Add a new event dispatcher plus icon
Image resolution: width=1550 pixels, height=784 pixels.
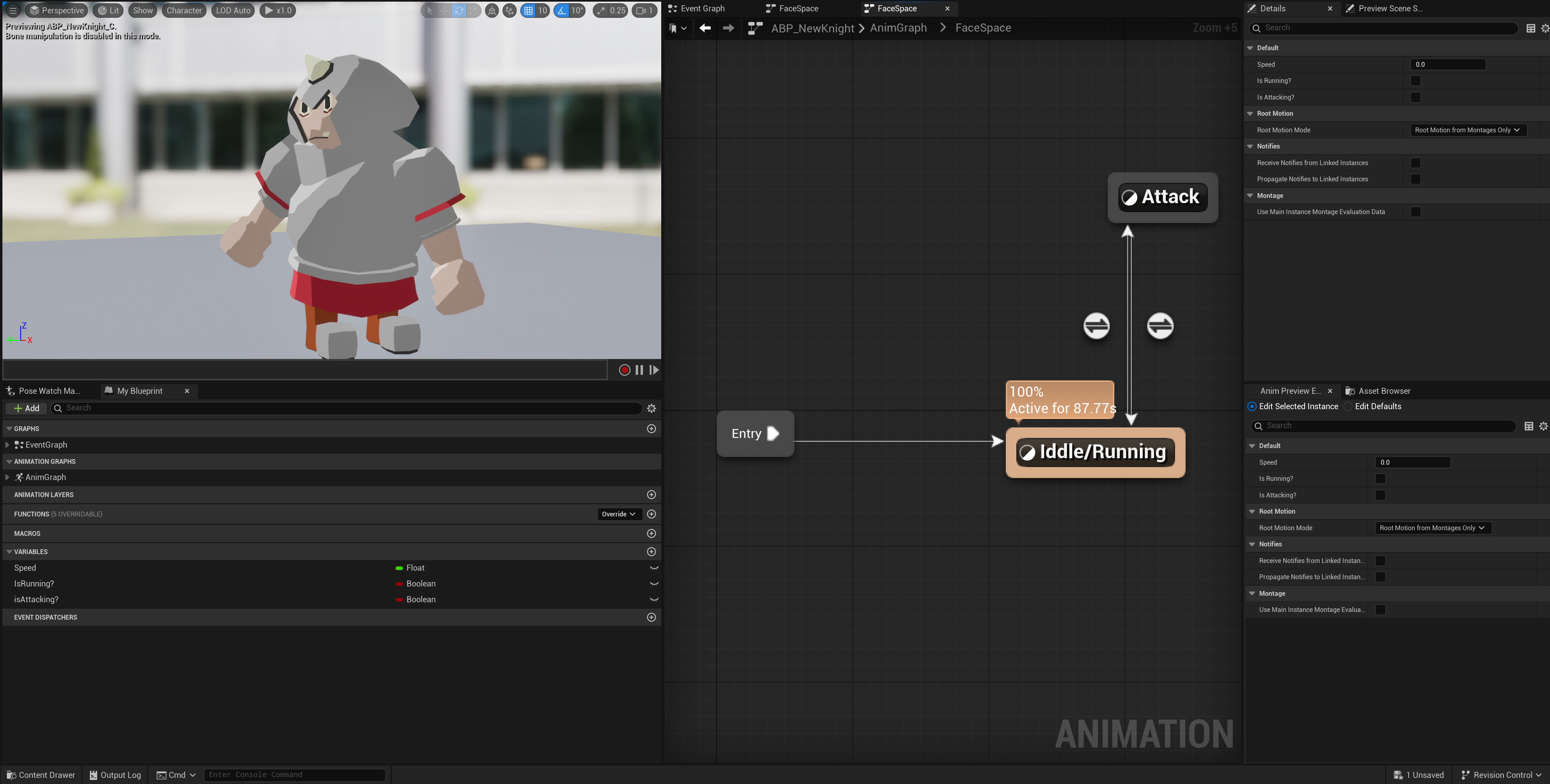[x=651, y=617]
